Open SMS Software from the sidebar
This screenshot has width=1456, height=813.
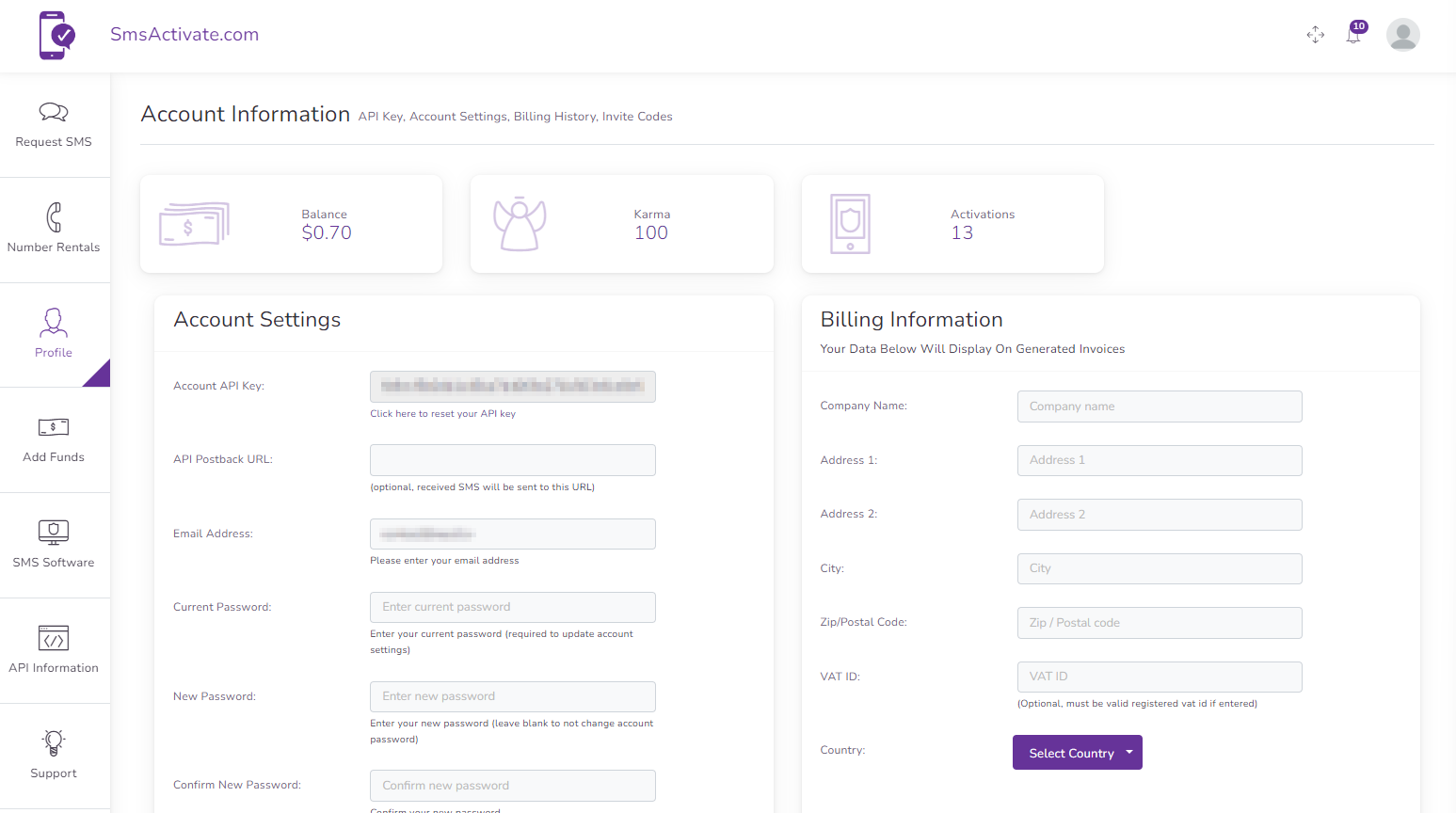[x=54, y=546]
